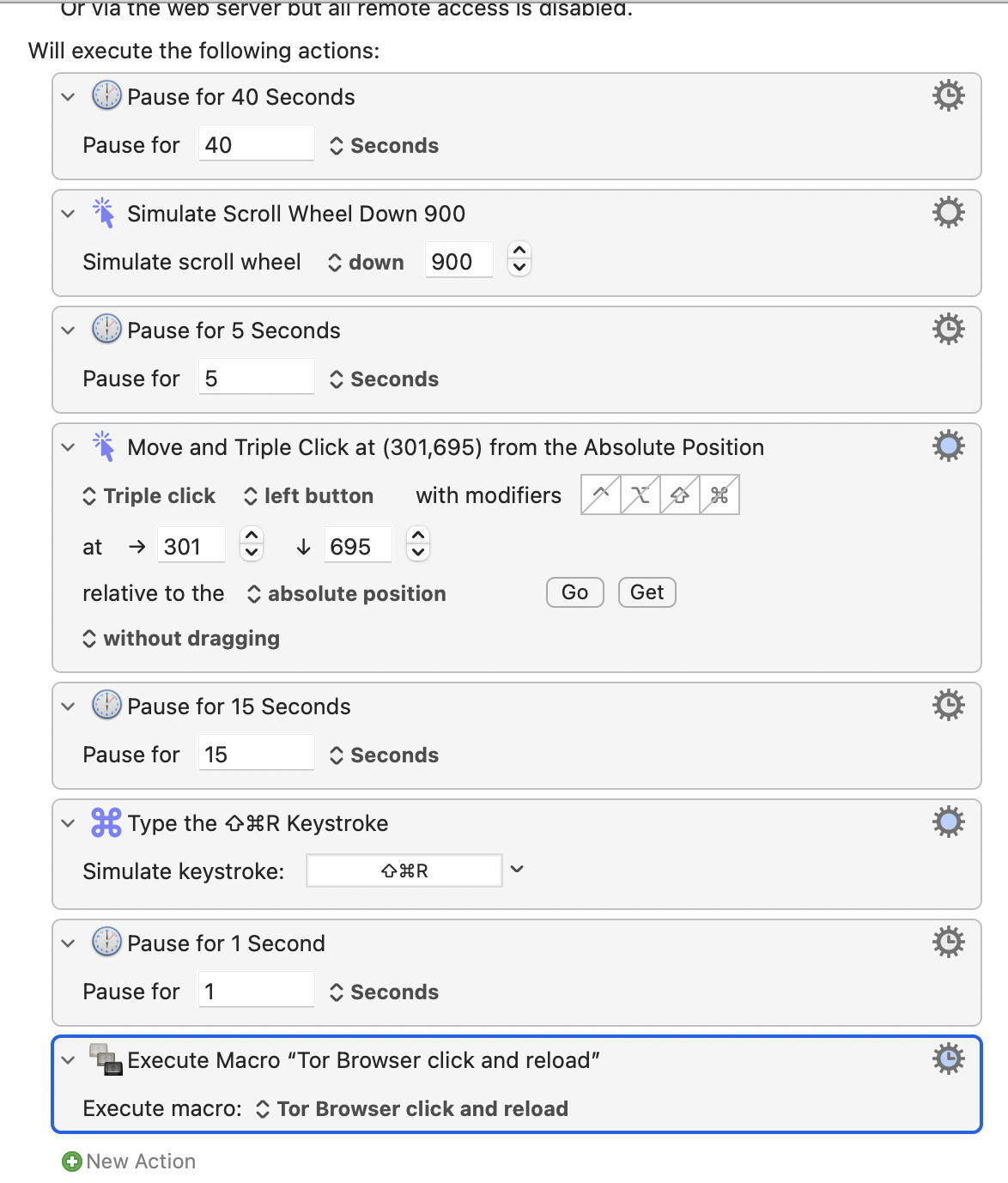
Task: Open gear menu for Pause for 40 Seconds action
Action: point(949,95)
